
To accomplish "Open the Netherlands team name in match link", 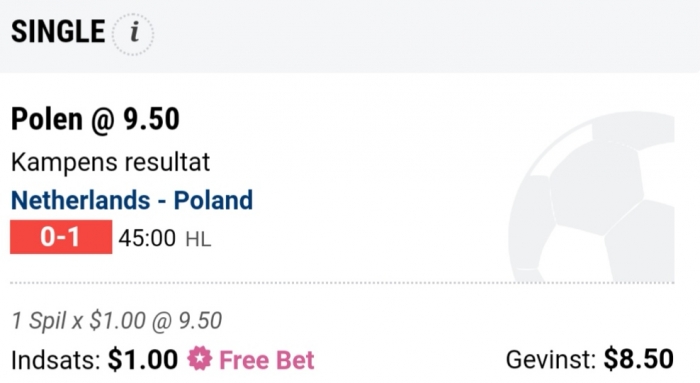I will pos(80,200).
